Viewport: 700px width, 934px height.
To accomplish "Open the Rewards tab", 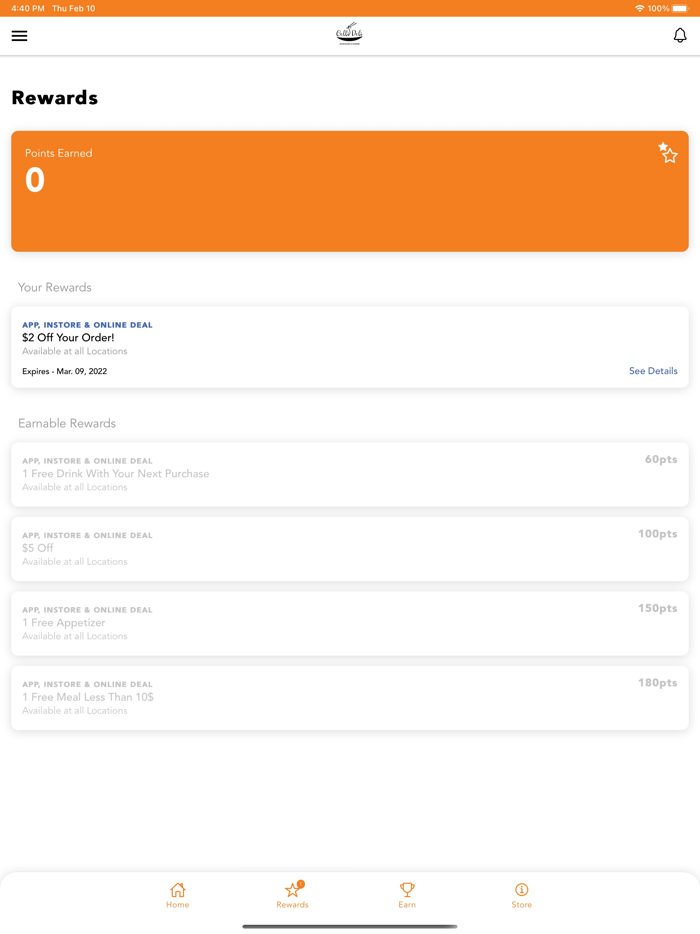I will coord(292,895).
